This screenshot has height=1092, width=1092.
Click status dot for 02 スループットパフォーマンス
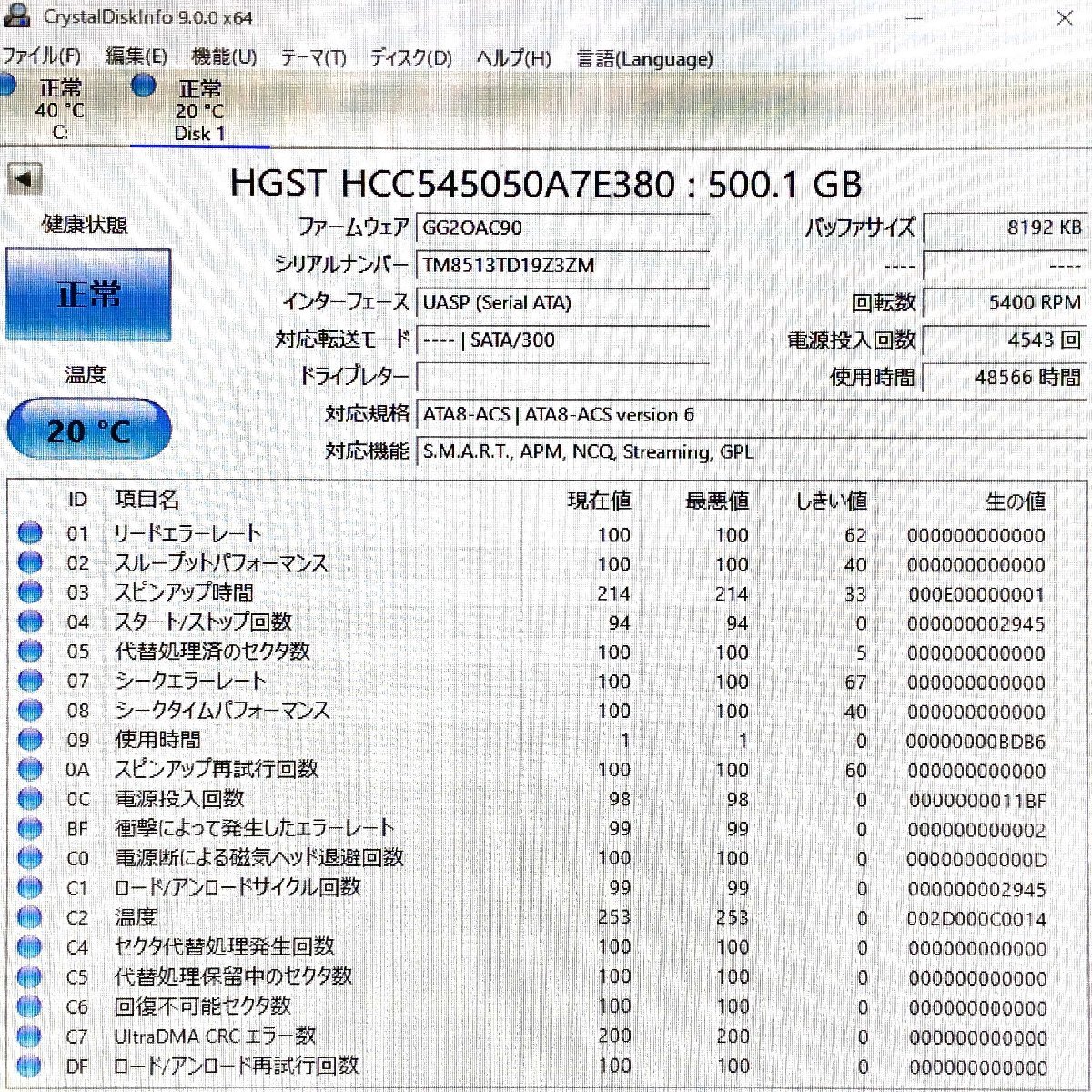tap(30, 563)
